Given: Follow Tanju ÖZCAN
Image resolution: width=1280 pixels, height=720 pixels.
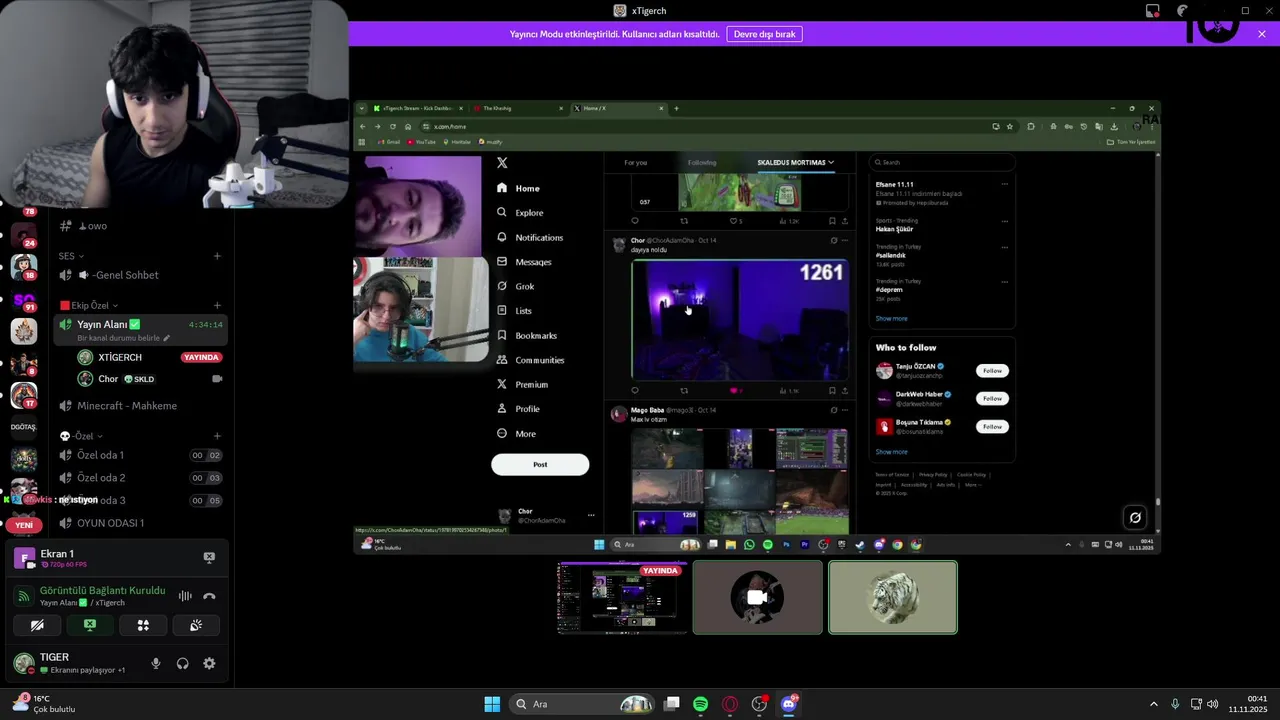Looking at the screenshot, I should click(x=992, y=371).
